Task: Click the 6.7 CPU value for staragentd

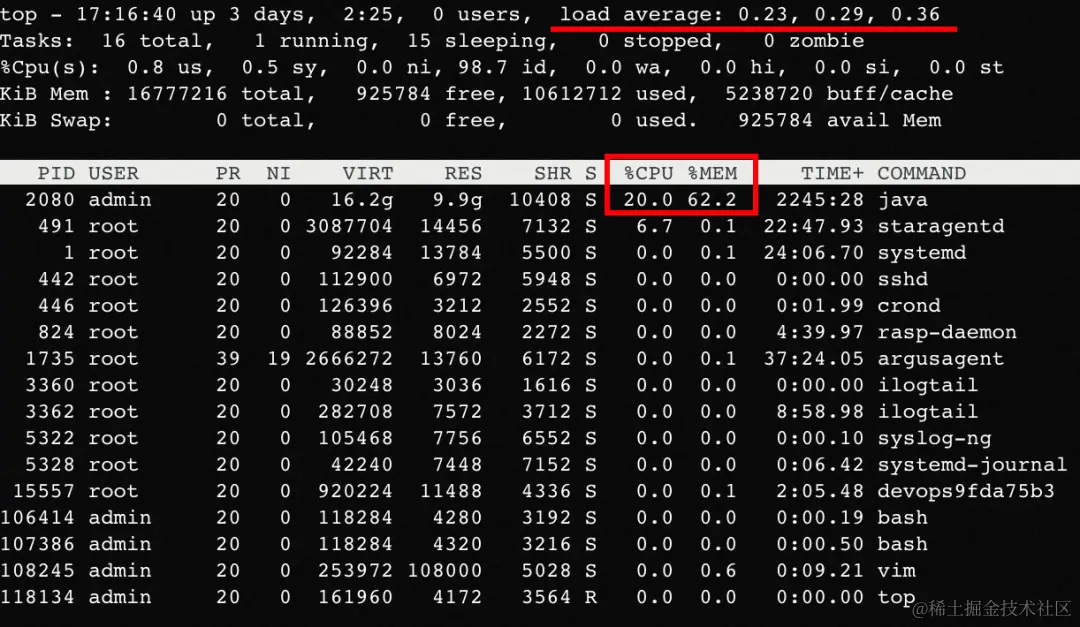Action: pos(654,226)
